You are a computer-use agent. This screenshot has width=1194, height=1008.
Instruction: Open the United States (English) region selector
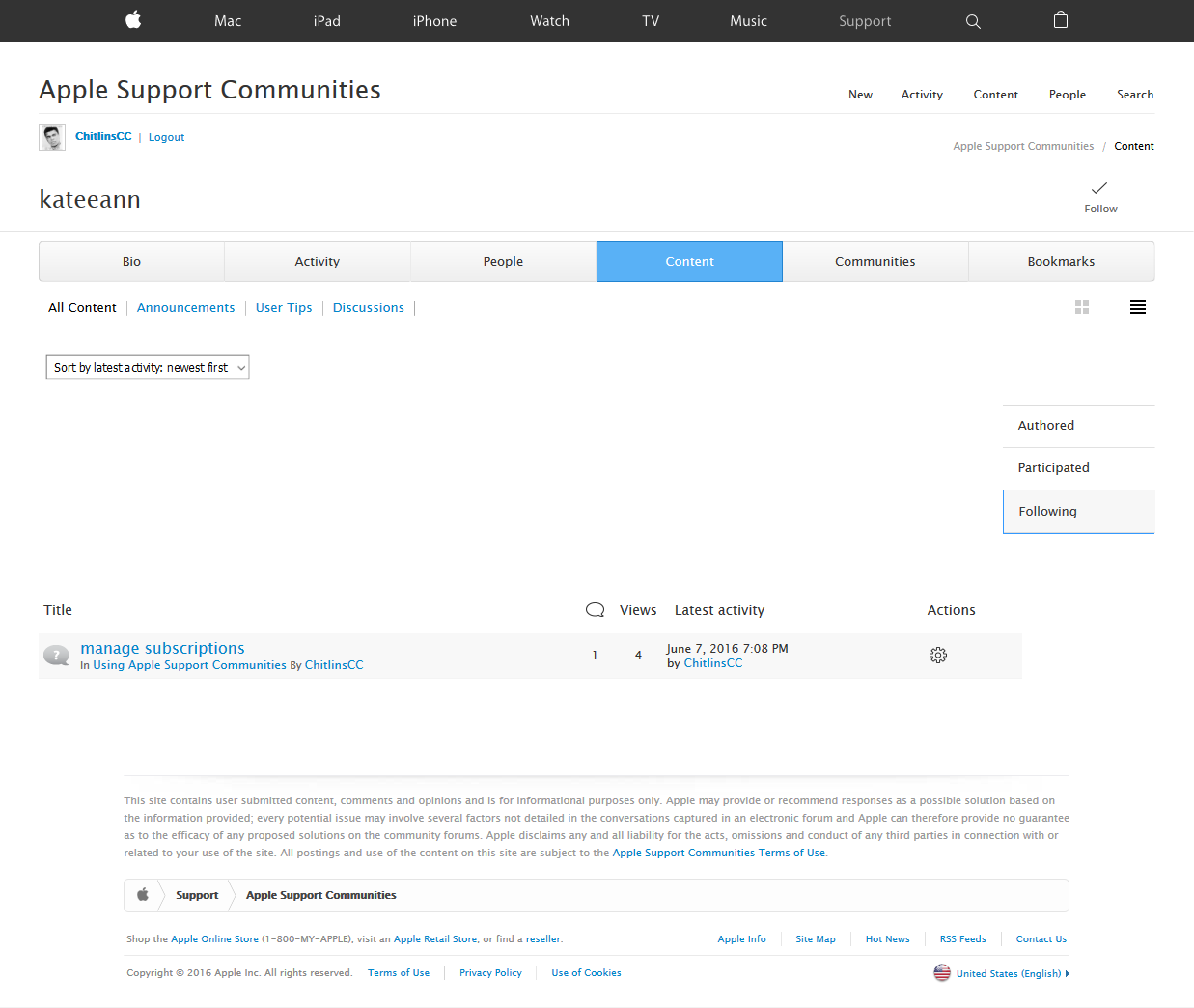[1013, 973]
